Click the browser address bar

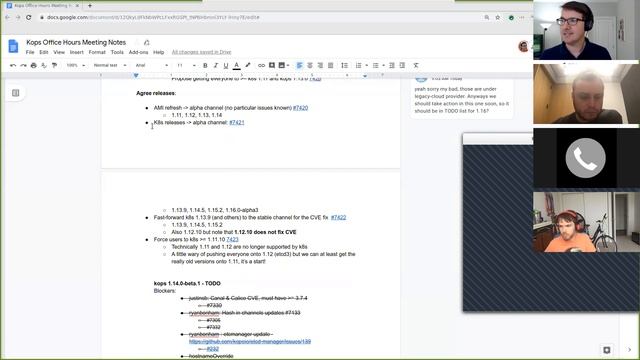click(261, 18)
